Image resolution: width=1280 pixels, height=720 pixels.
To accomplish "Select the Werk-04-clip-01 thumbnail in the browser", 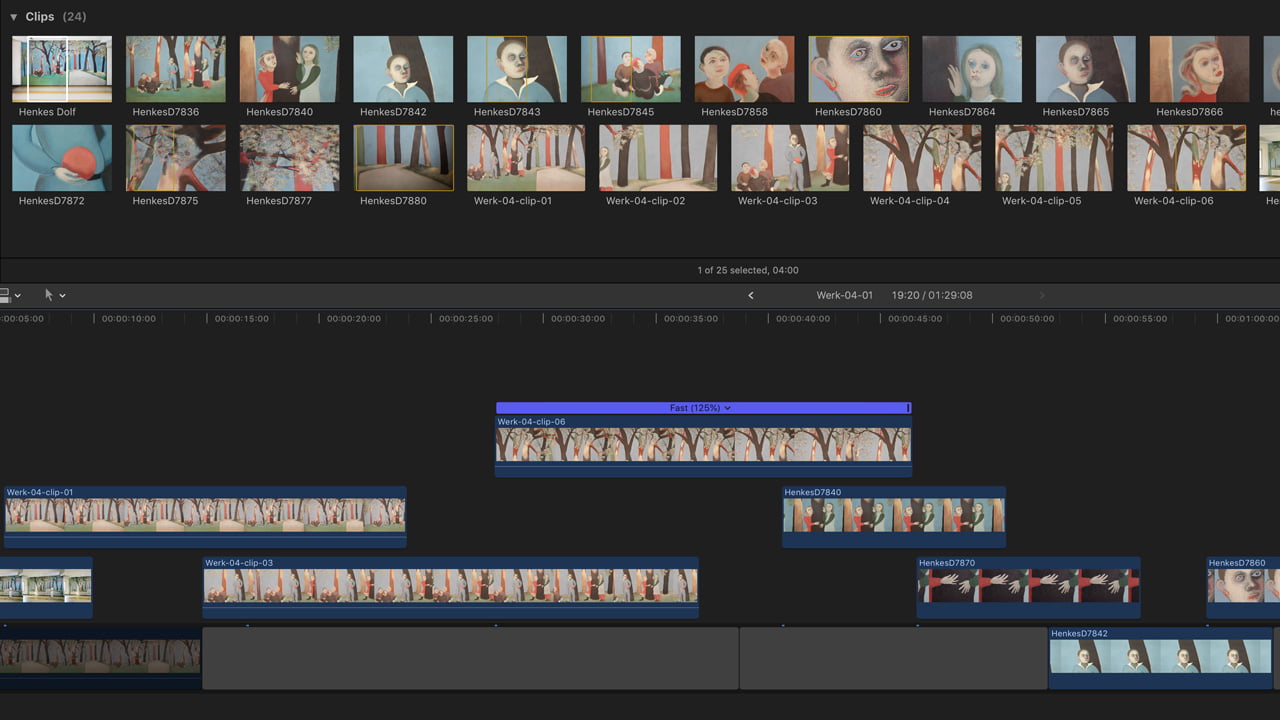I will [x=526, y=158].
